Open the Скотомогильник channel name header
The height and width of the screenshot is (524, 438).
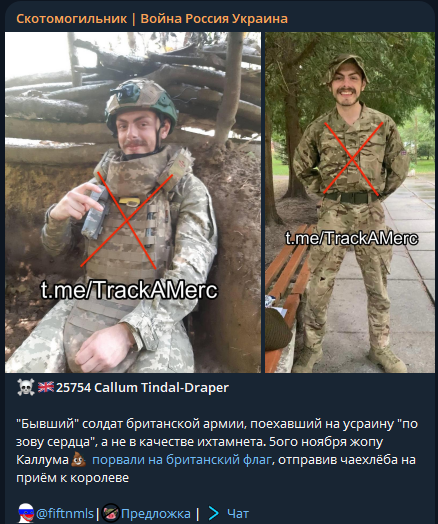click(71, 19)
